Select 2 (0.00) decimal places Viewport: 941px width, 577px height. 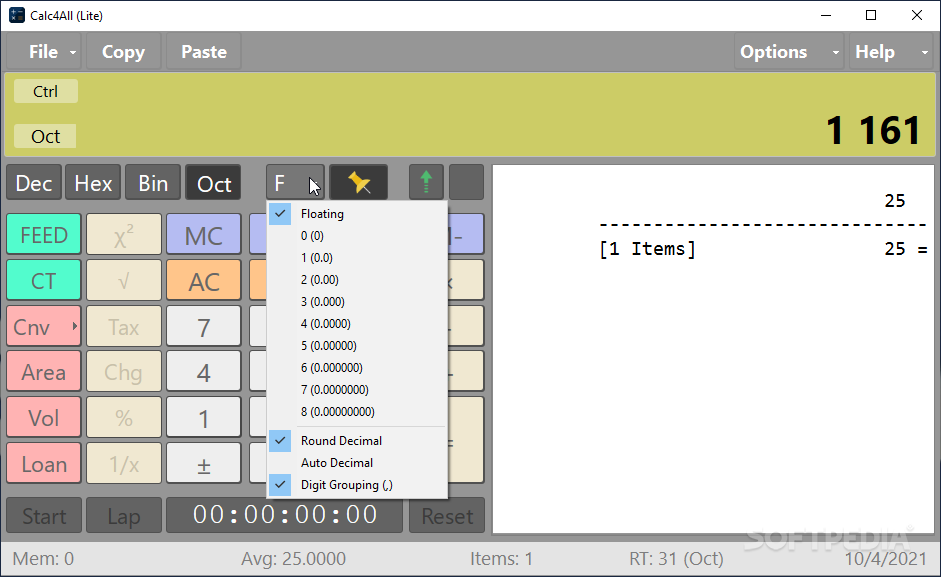(x=358, y=280)
